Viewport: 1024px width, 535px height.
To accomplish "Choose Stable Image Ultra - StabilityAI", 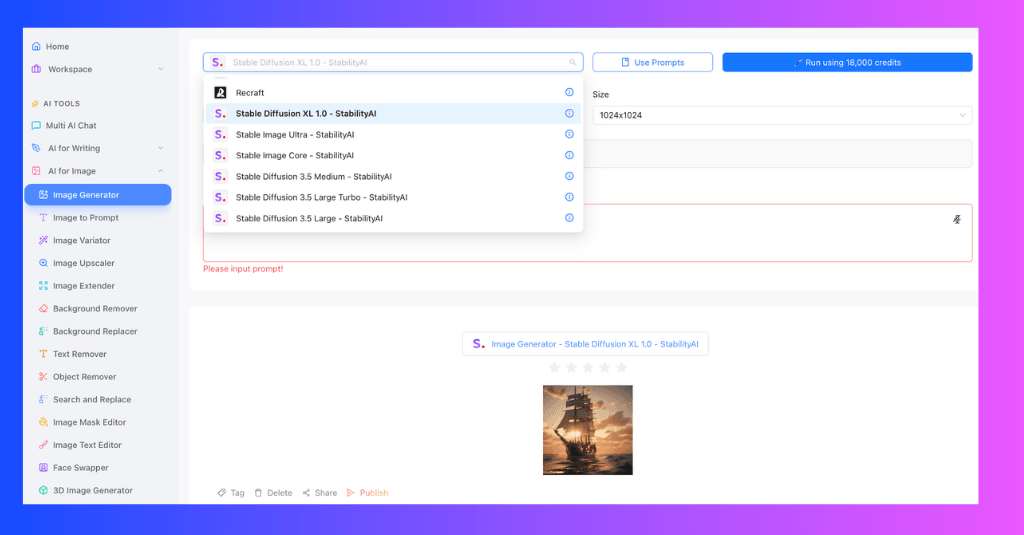I will point(393,134).
